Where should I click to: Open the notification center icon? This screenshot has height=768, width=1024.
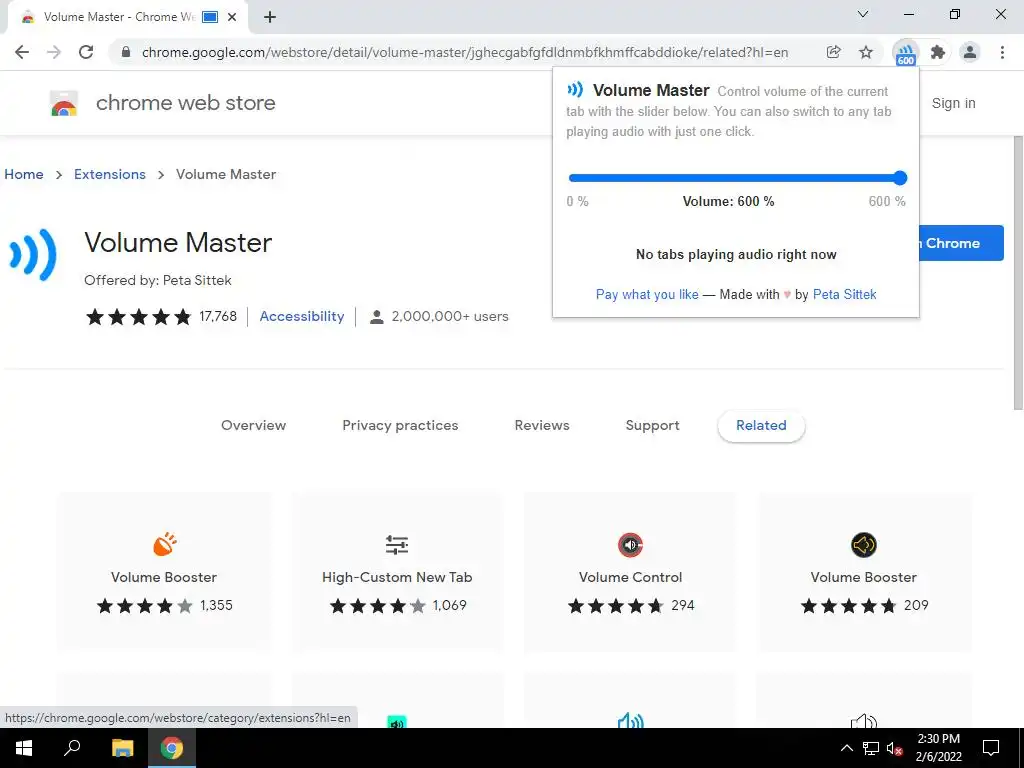pos(991,748)
